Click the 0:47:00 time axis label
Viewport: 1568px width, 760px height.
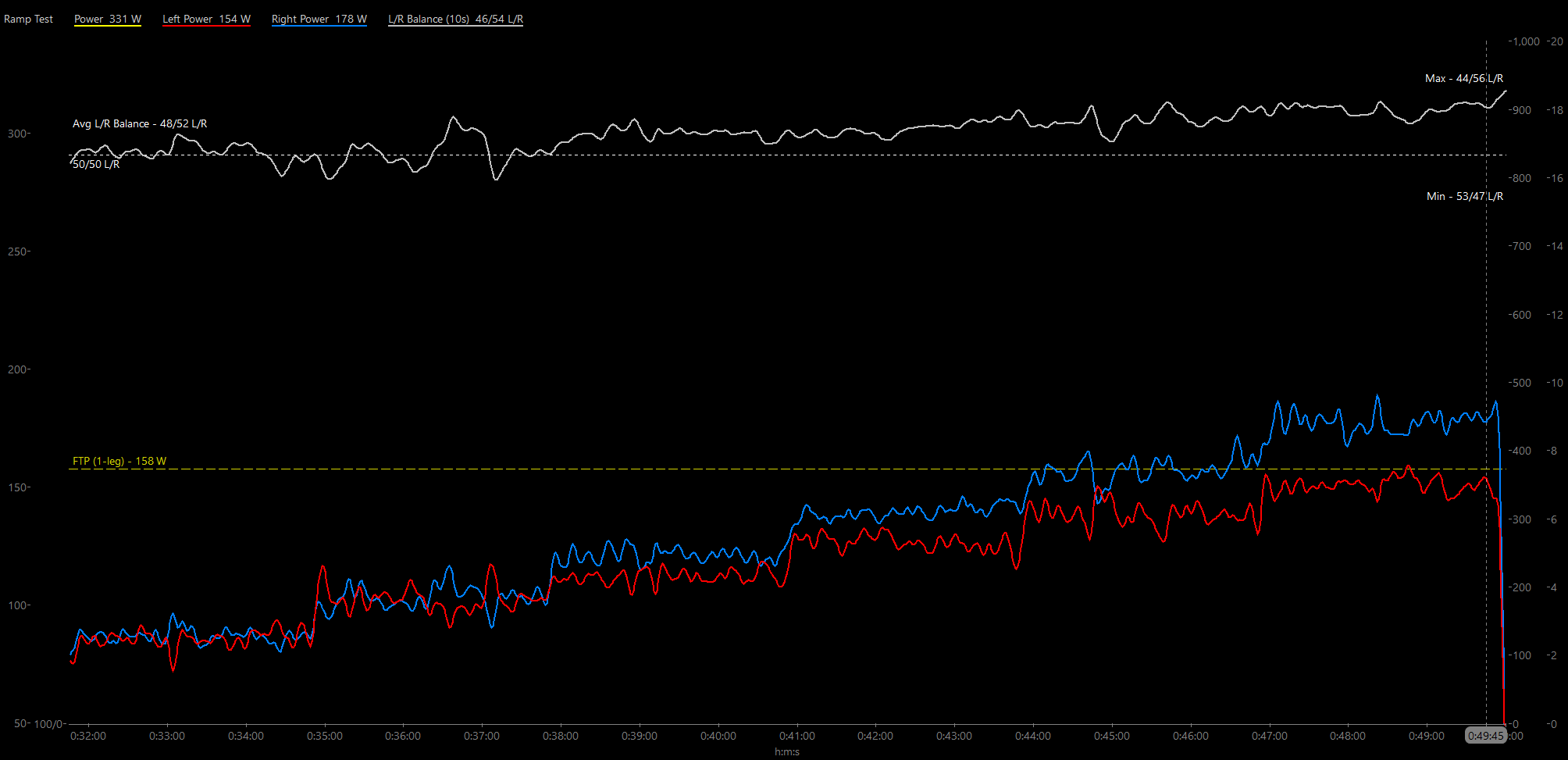point(1269,736)
